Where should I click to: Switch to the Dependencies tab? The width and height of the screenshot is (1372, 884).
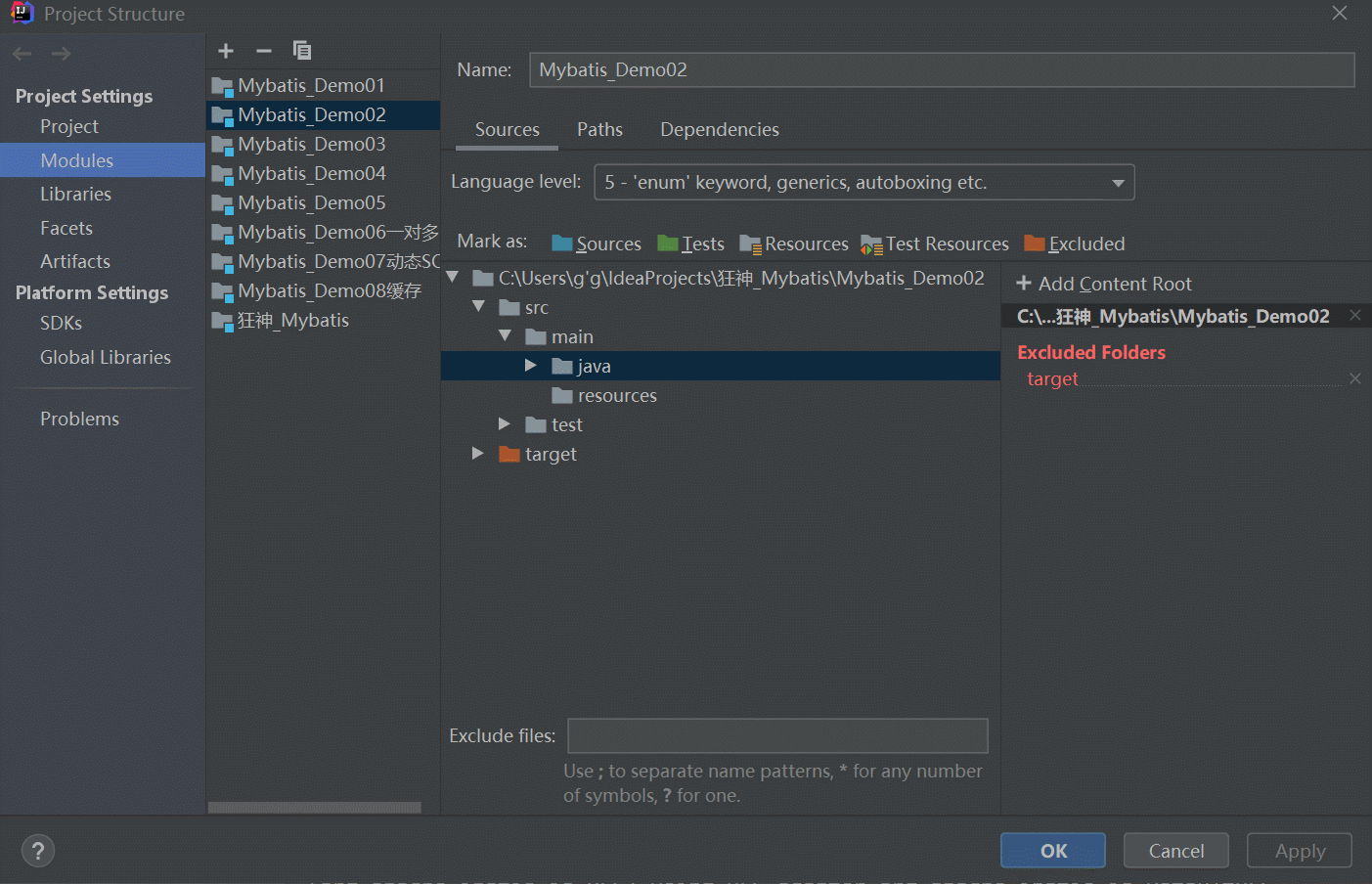[720, 129]
